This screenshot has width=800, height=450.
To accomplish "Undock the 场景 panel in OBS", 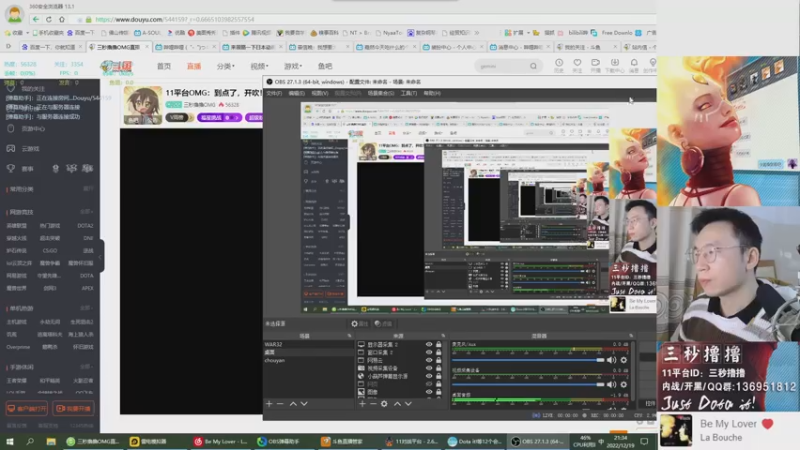I will click(x=349, y=336).
